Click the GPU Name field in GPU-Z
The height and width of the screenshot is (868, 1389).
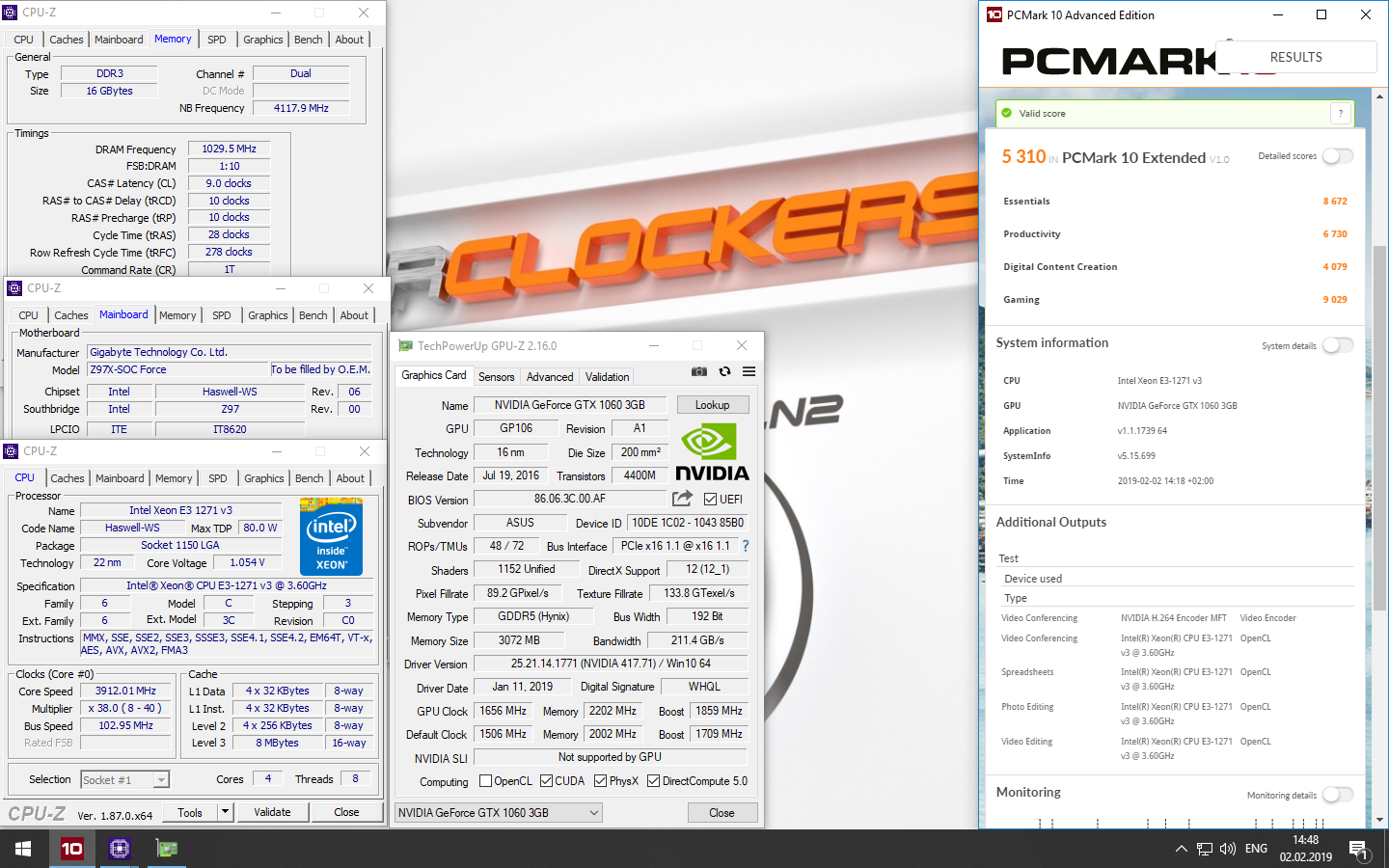tap(570, 405)
